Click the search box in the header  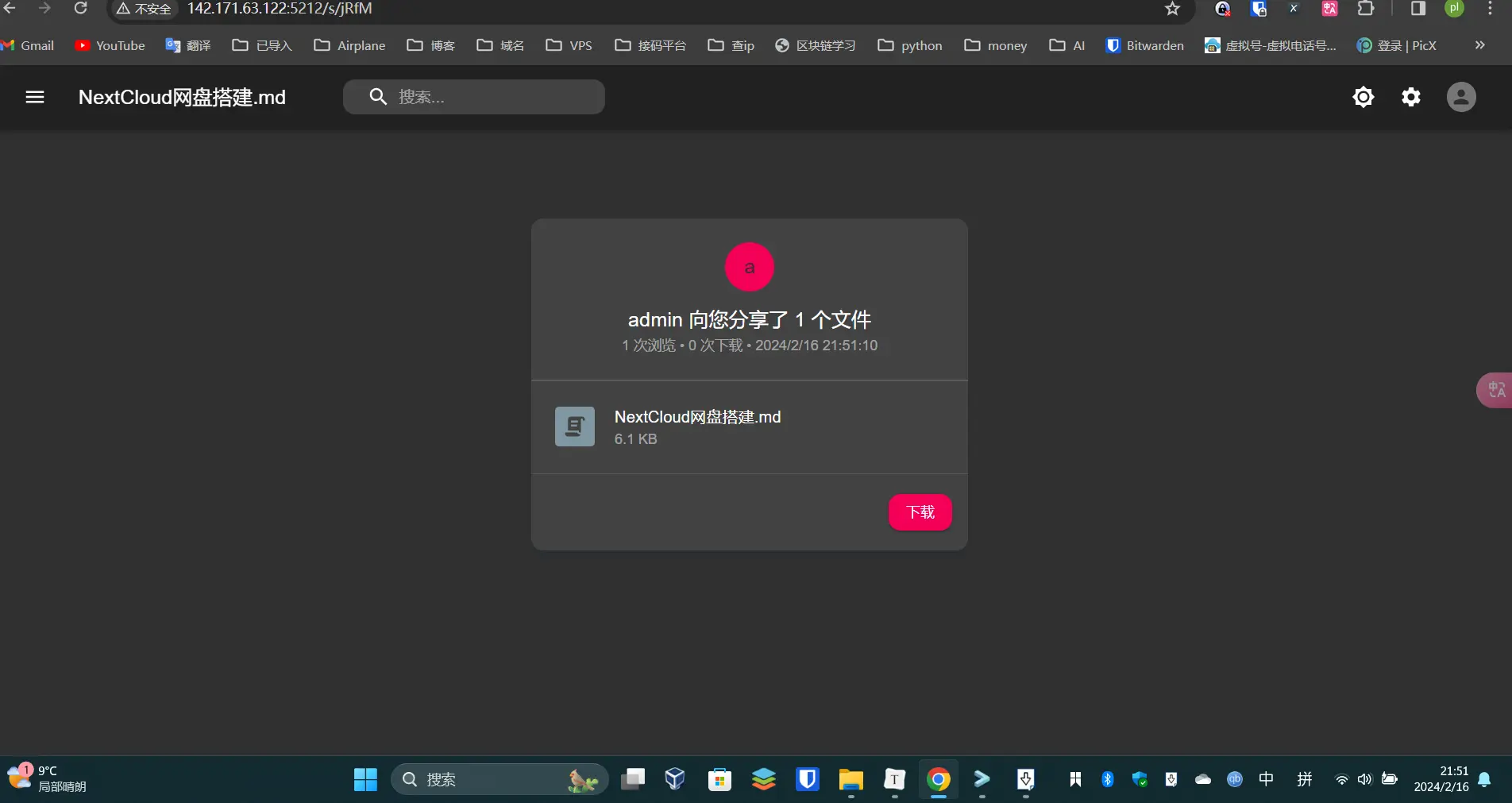point(474,97)
